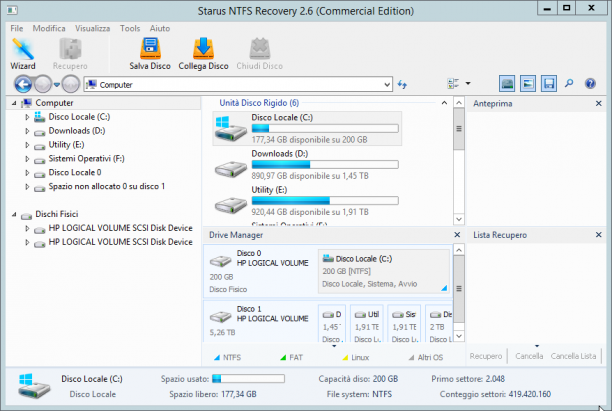Launch the Wizard tool
612x411 pixels.
(x=23, y=54)
